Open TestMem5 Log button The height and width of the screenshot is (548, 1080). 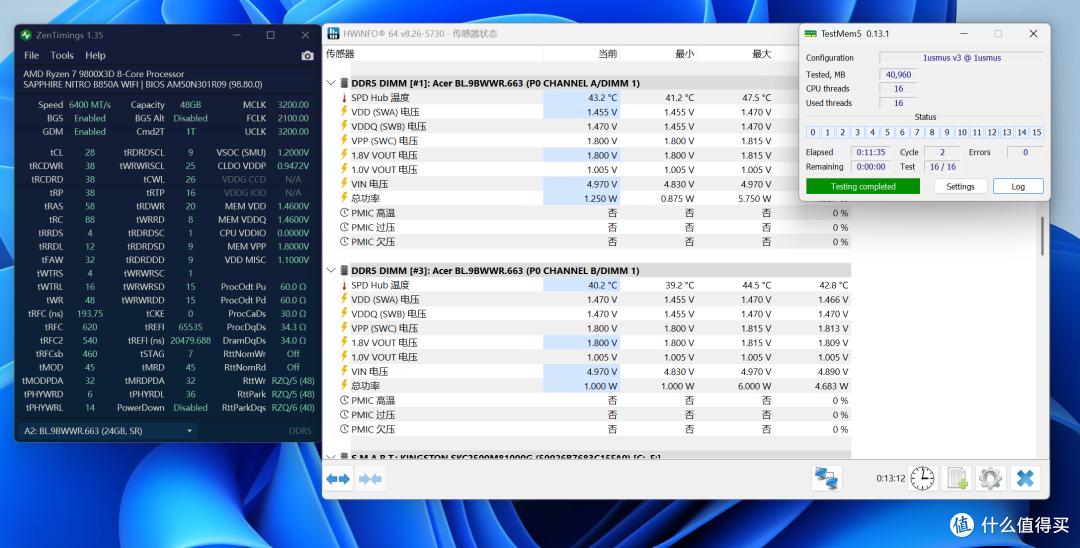tap(1018, 187)
